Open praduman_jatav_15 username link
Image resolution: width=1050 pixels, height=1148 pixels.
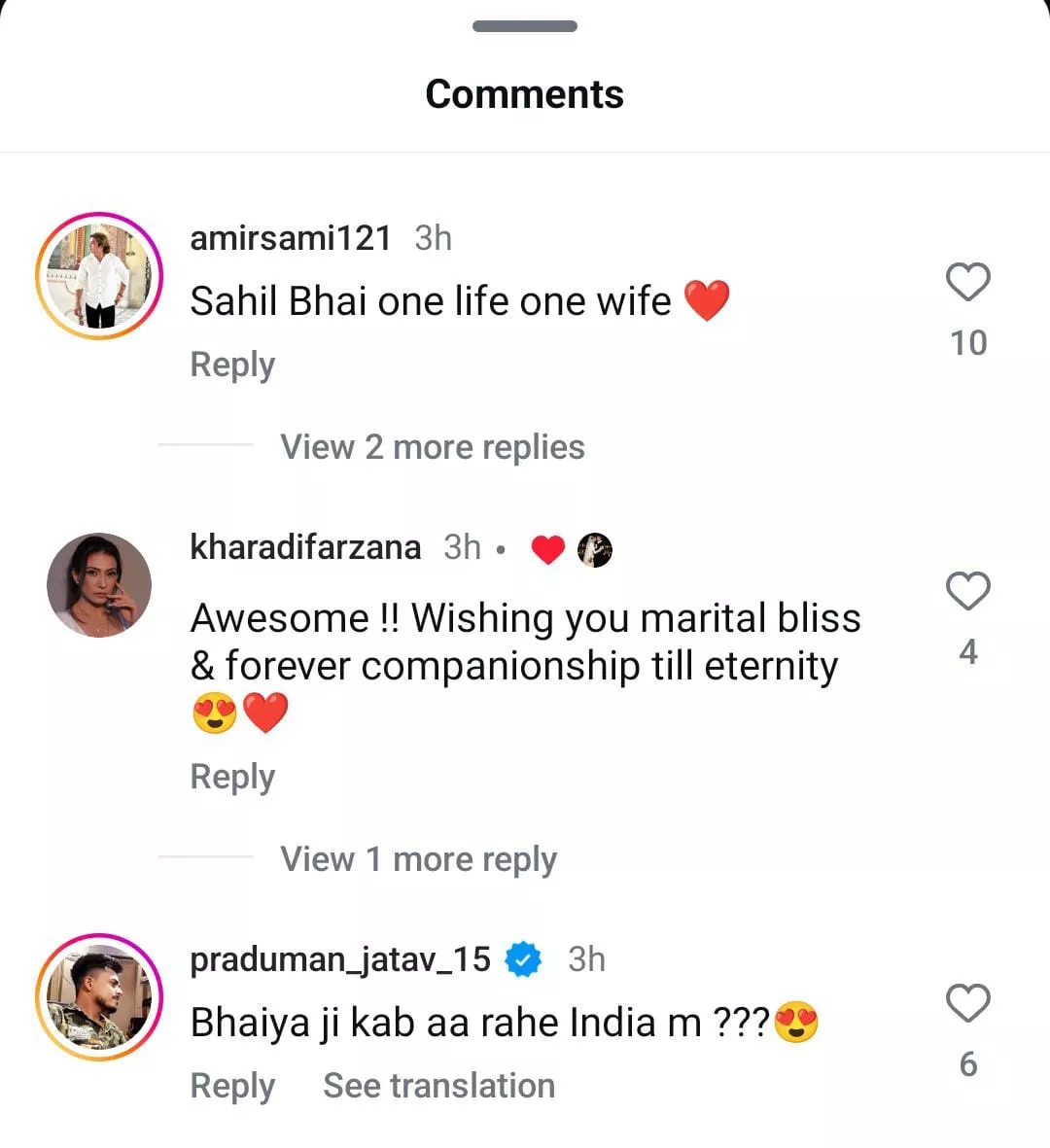[x=340, y=959]
